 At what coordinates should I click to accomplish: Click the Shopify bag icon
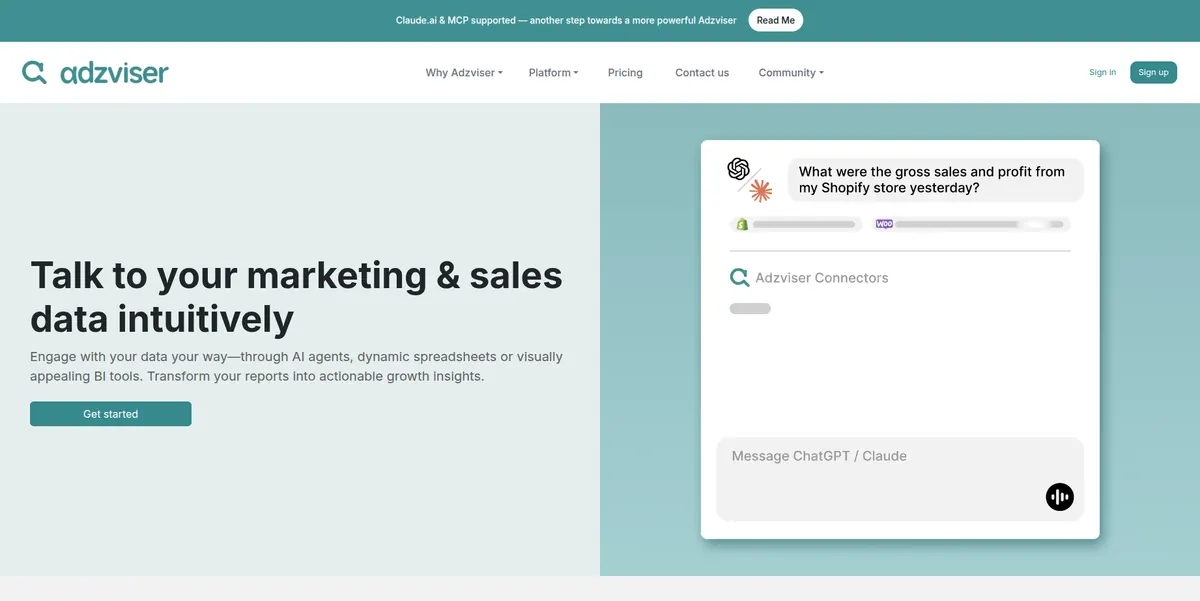(742, 224)
